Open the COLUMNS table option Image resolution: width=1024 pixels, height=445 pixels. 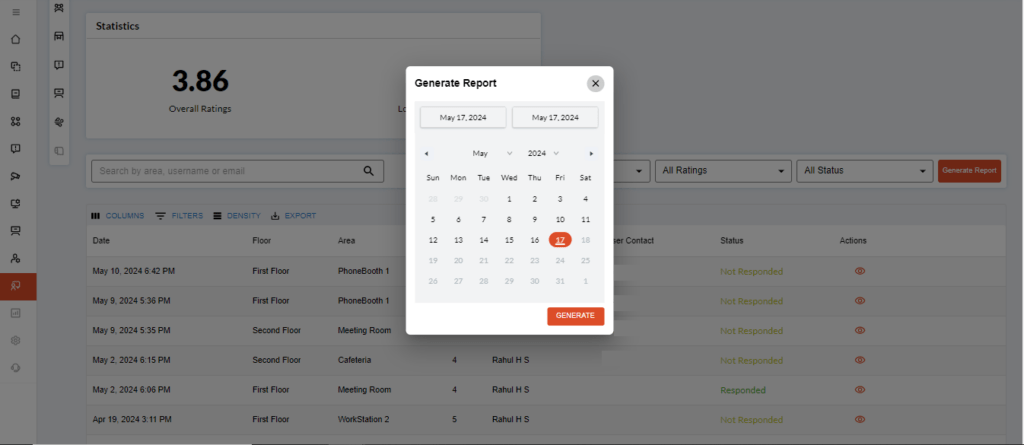[x=117, y=216]
